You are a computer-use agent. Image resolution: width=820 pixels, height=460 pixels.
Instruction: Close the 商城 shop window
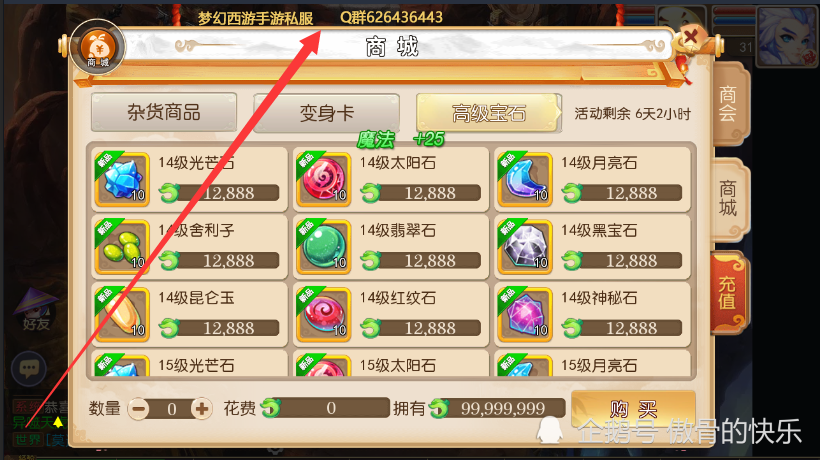691,38
